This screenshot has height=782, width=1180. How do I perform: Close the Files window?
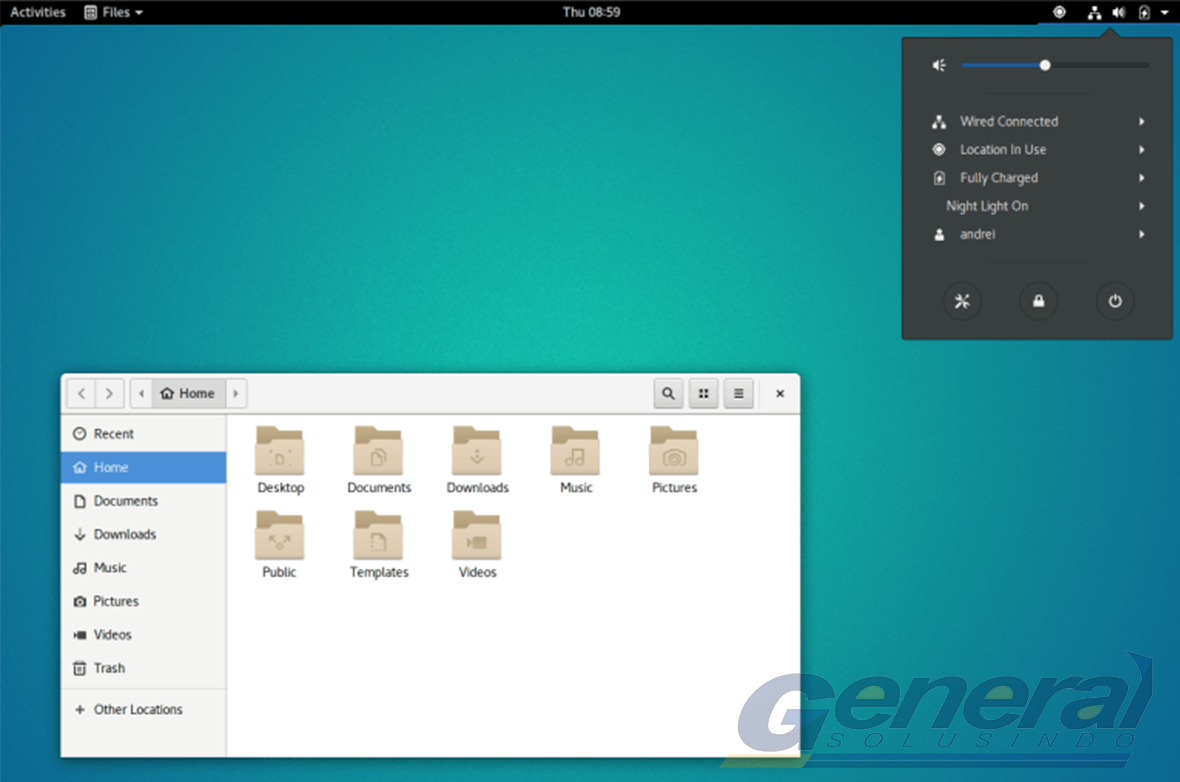780,393
